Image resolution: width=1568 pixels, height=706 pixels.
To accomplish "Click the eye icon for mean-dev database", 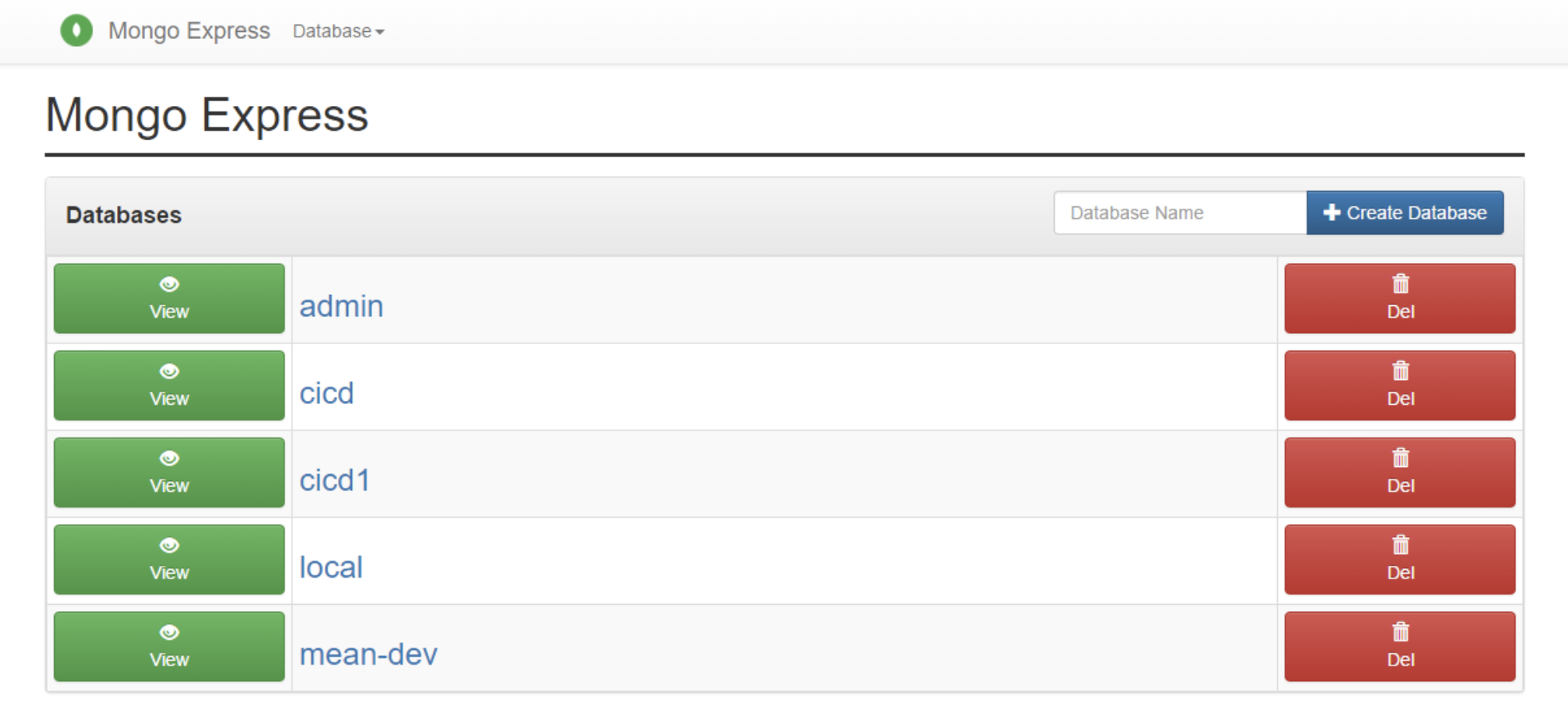I will tap(169, 633).
